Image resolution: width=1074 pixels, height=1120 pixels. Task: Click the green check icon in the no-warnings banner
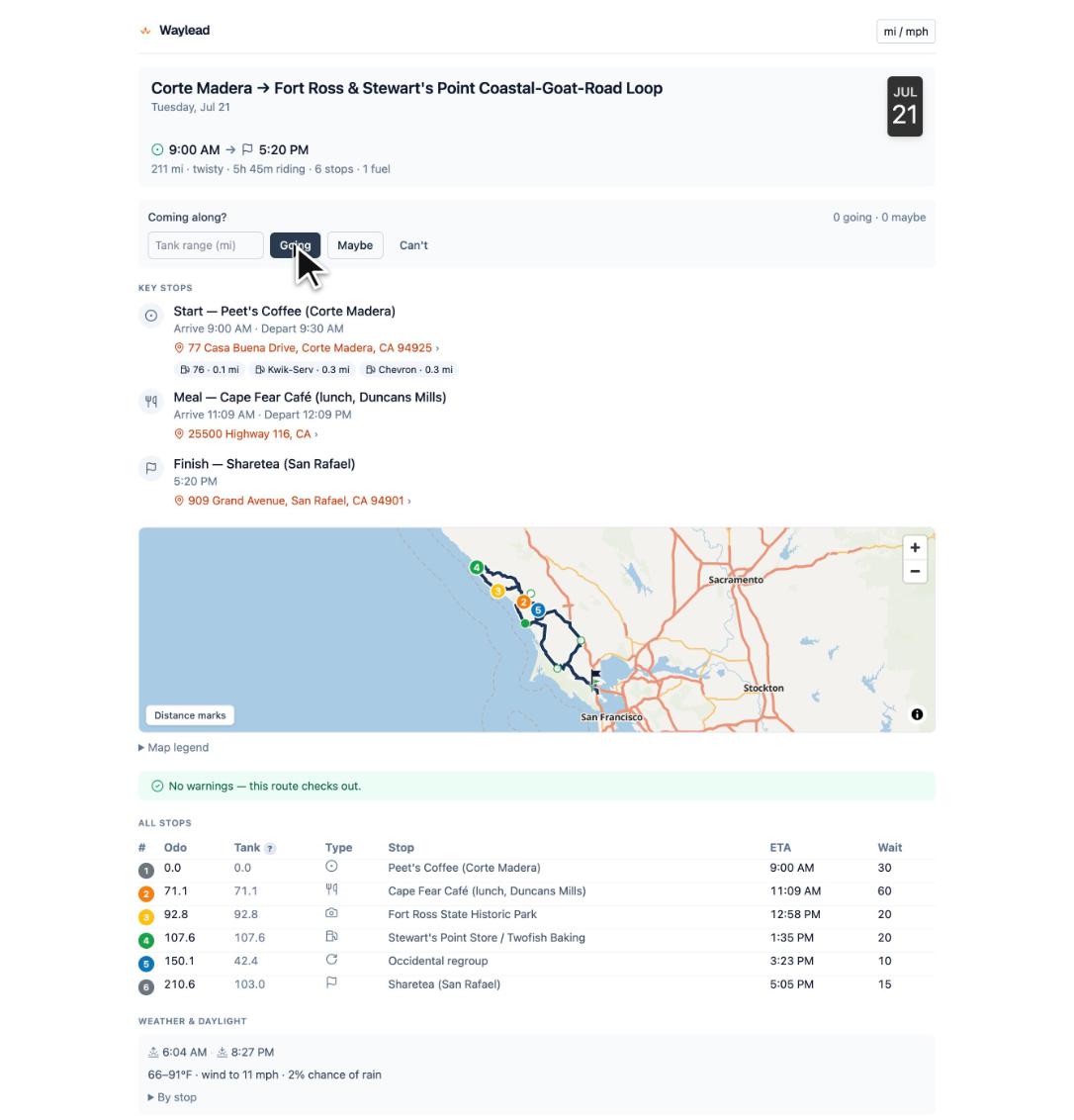[x=157, y=786]
